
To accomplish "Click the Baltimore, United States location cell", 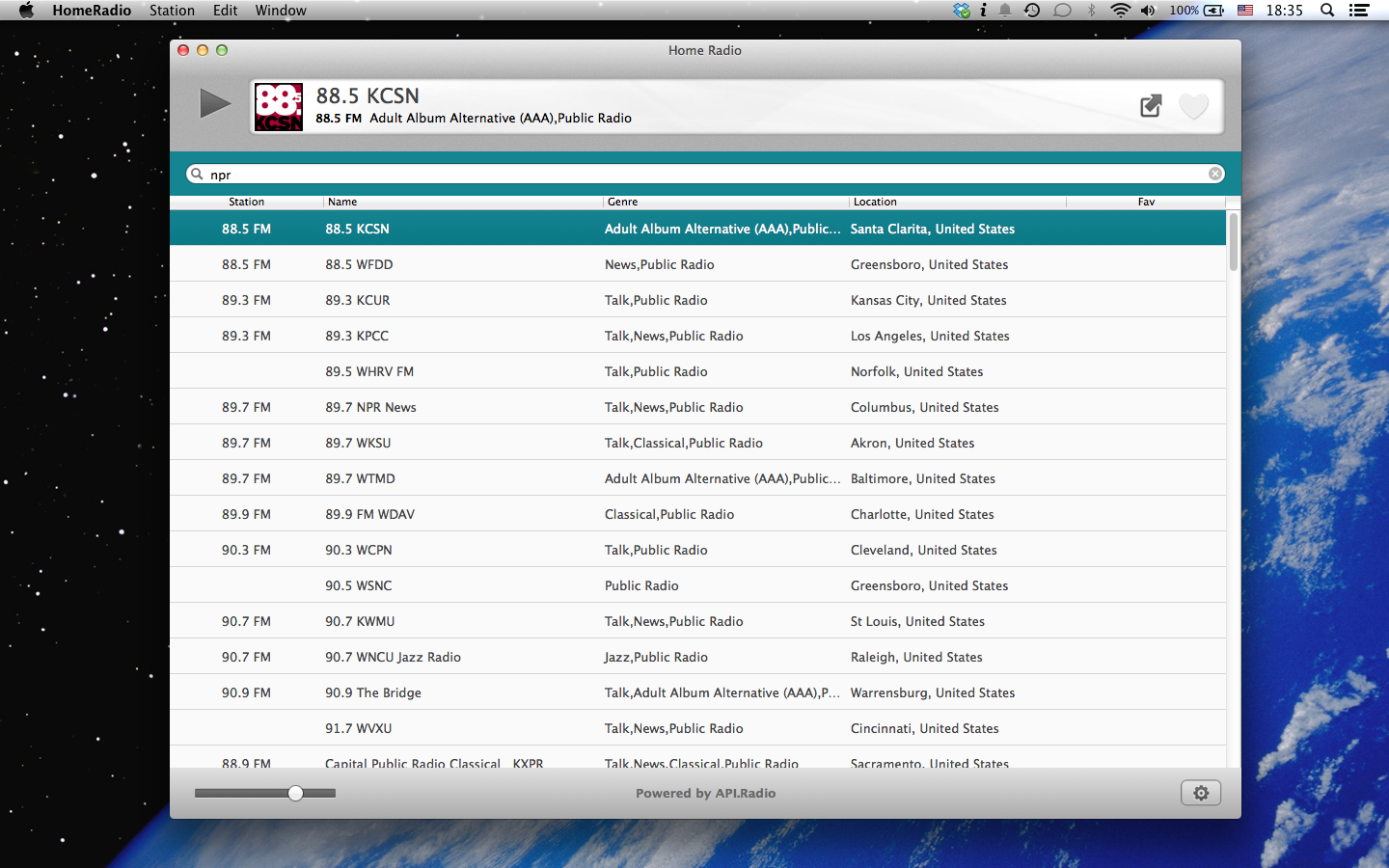I will click(x=922, y=478).
